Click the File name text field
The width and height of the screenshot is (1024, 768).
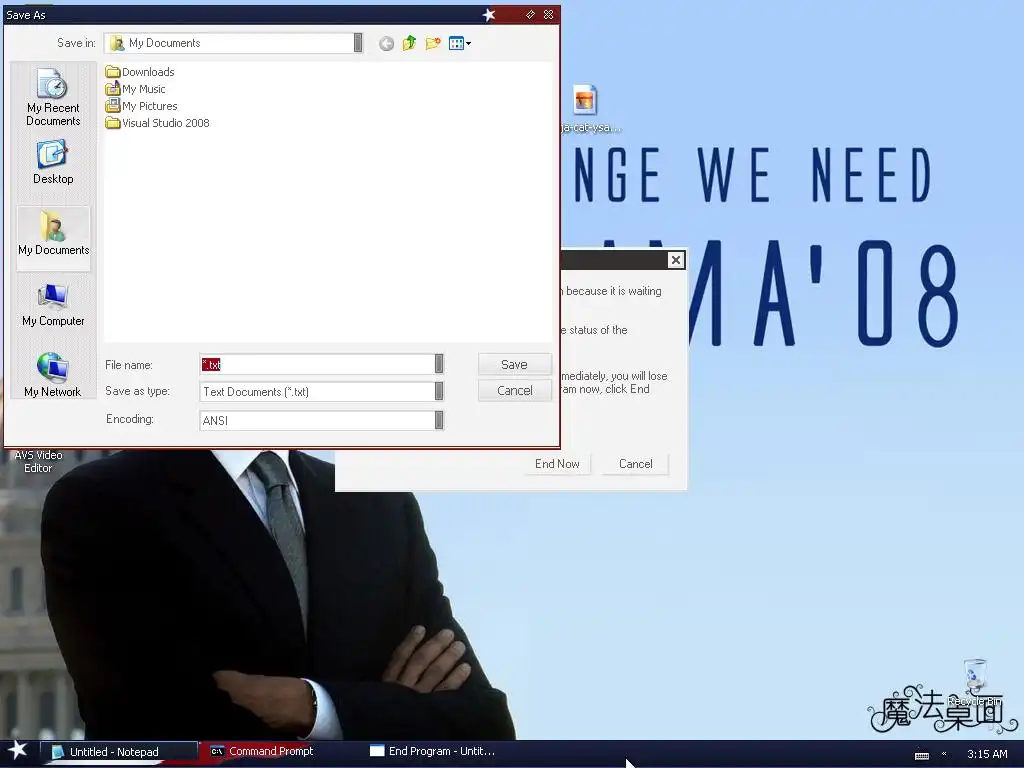tap(317, 364)
